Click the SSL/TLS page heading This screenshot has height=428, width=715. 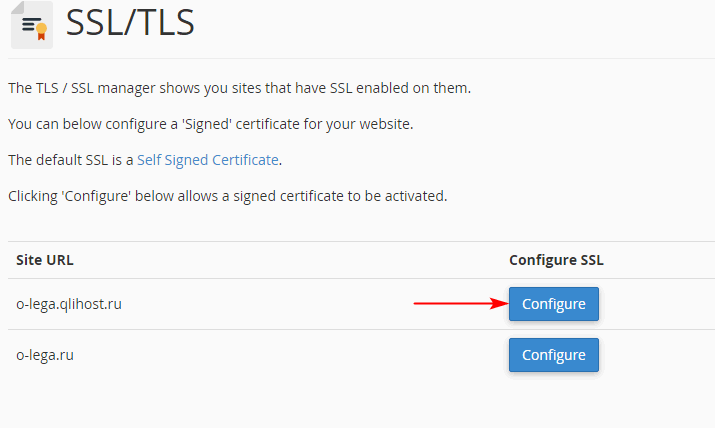coord(130,22)
